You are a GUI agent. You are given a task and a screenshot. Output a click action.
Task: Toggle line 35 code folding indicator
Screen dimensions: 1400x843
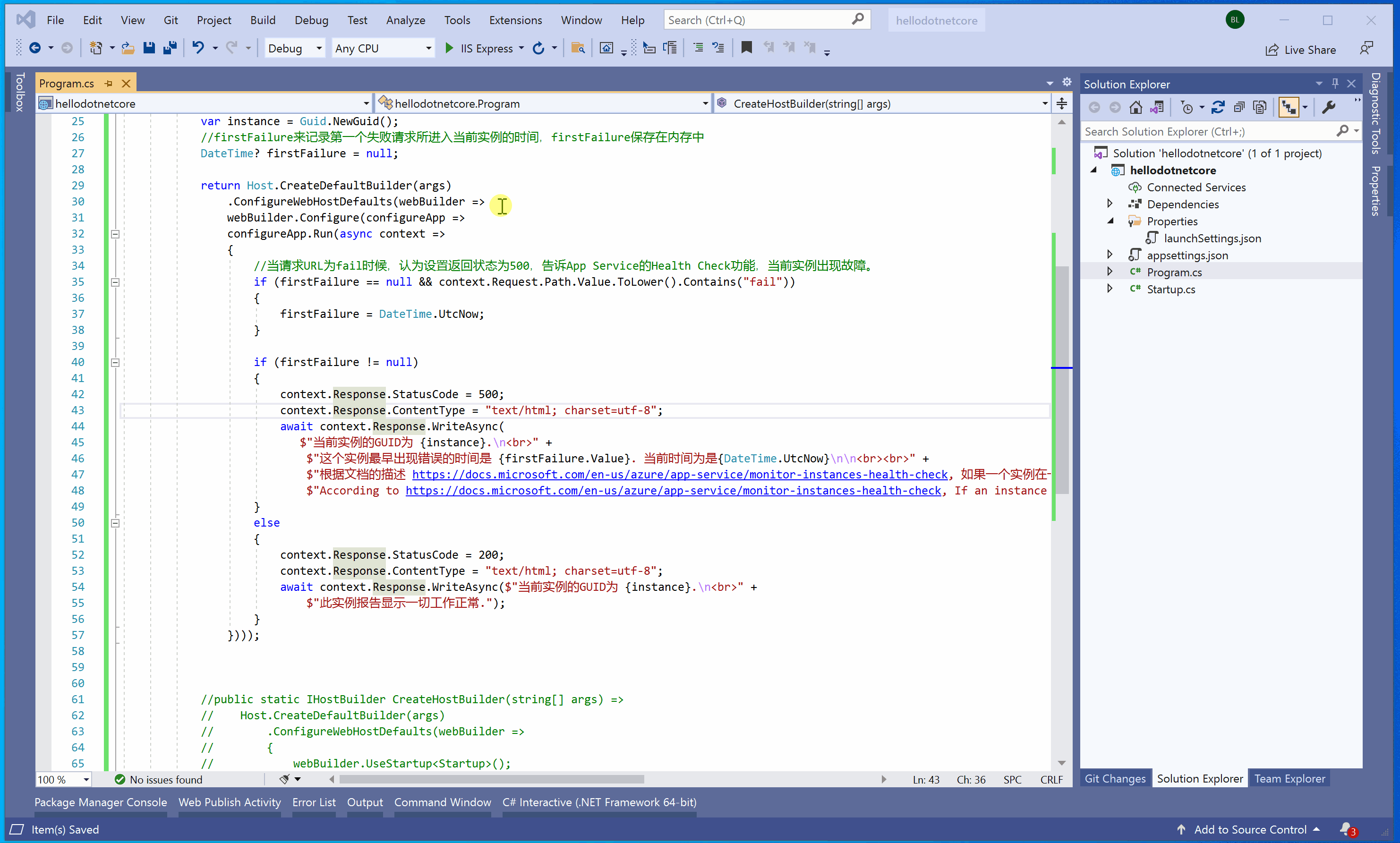point(115,281)
